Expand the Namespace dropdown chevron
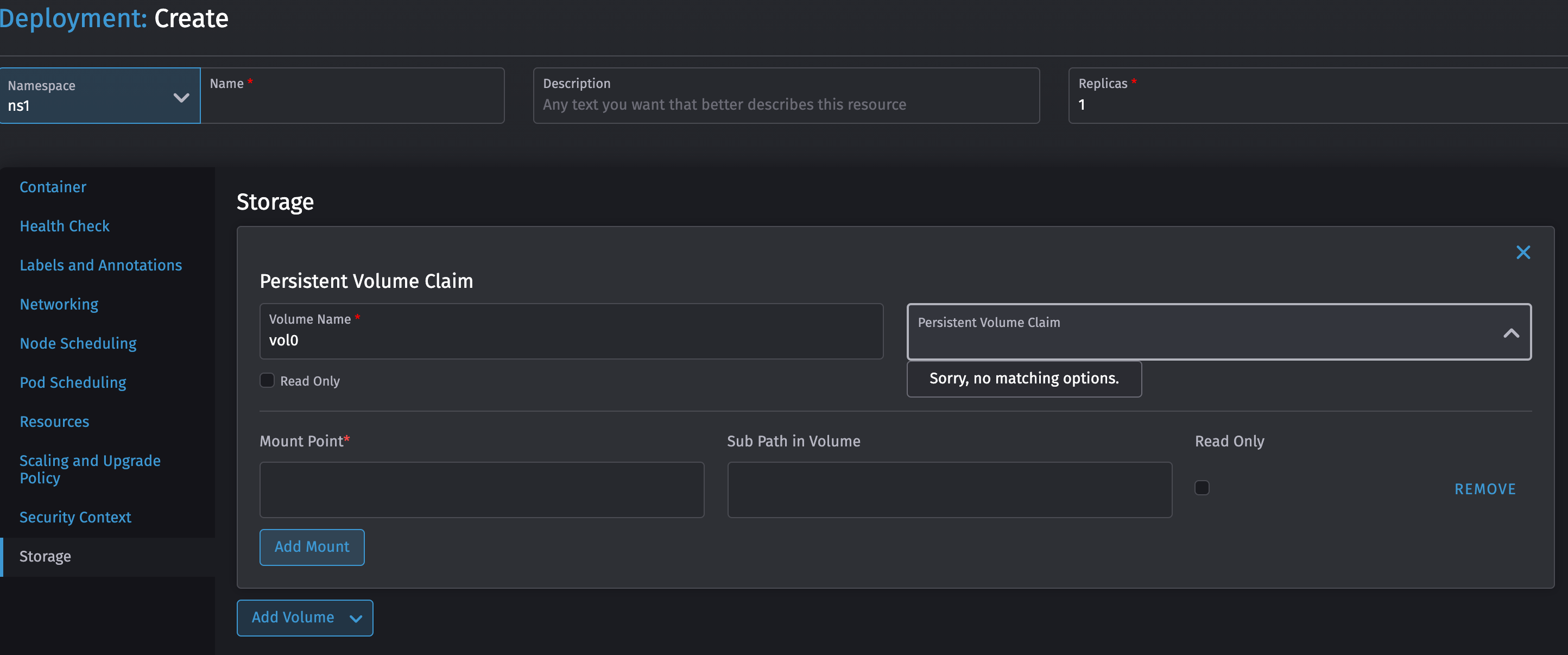Image resolution: width=1568 pixels, height=655 pixels. click(180, 97)
